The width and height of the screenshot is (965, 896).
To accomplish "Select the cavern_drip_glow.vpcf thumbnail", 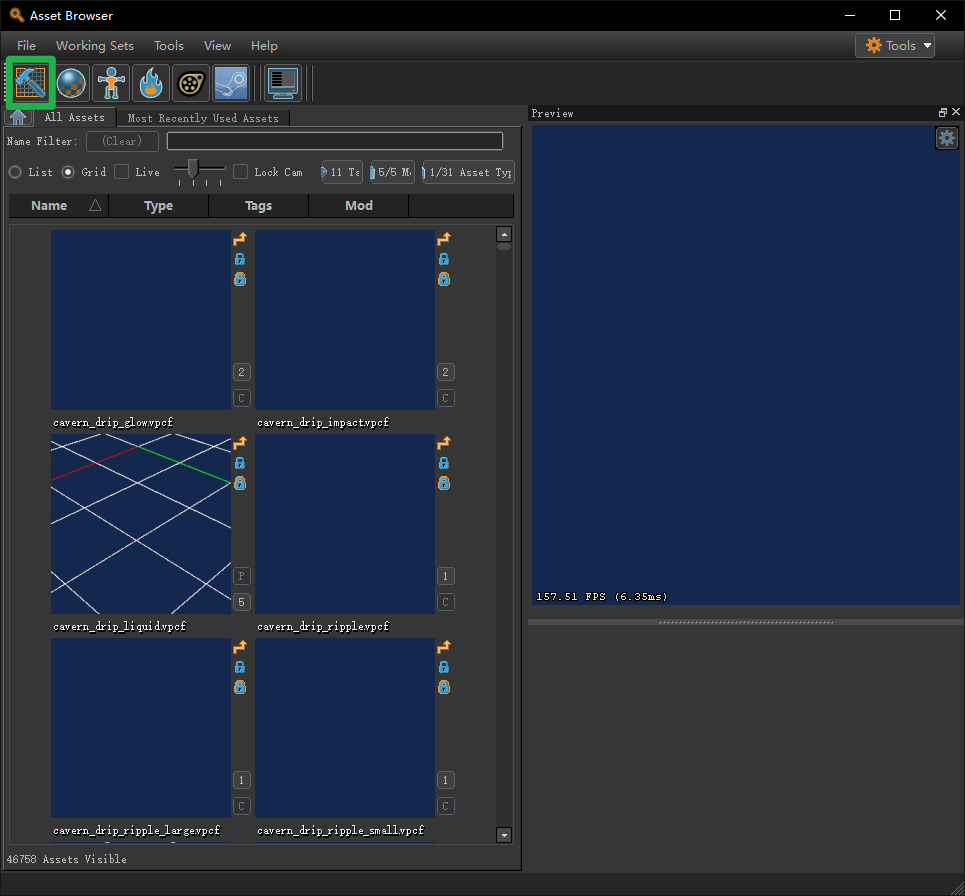I will coord(141,320).
